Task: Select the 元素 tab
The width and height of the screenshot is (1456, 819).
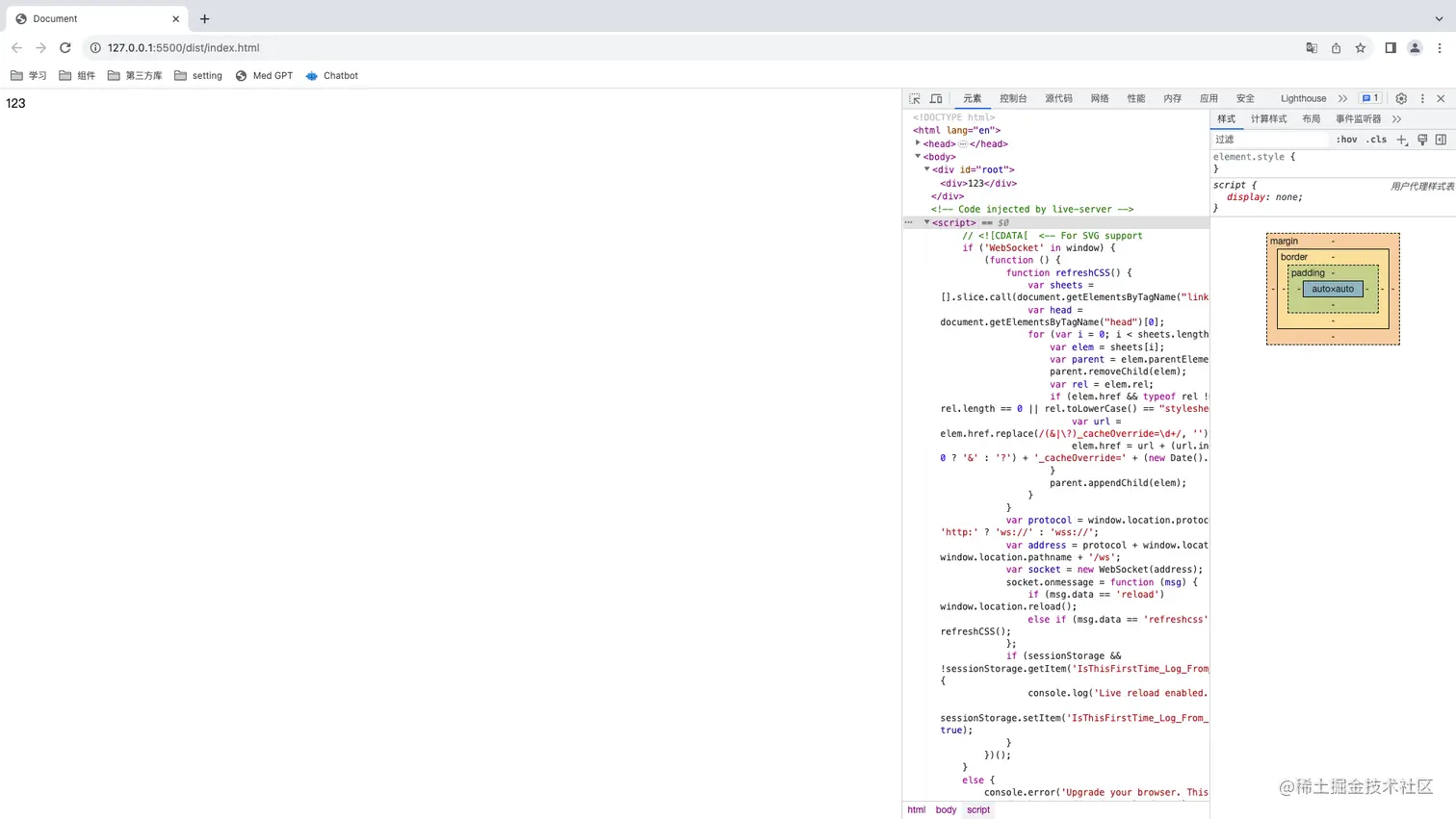Action: (973, 98)
